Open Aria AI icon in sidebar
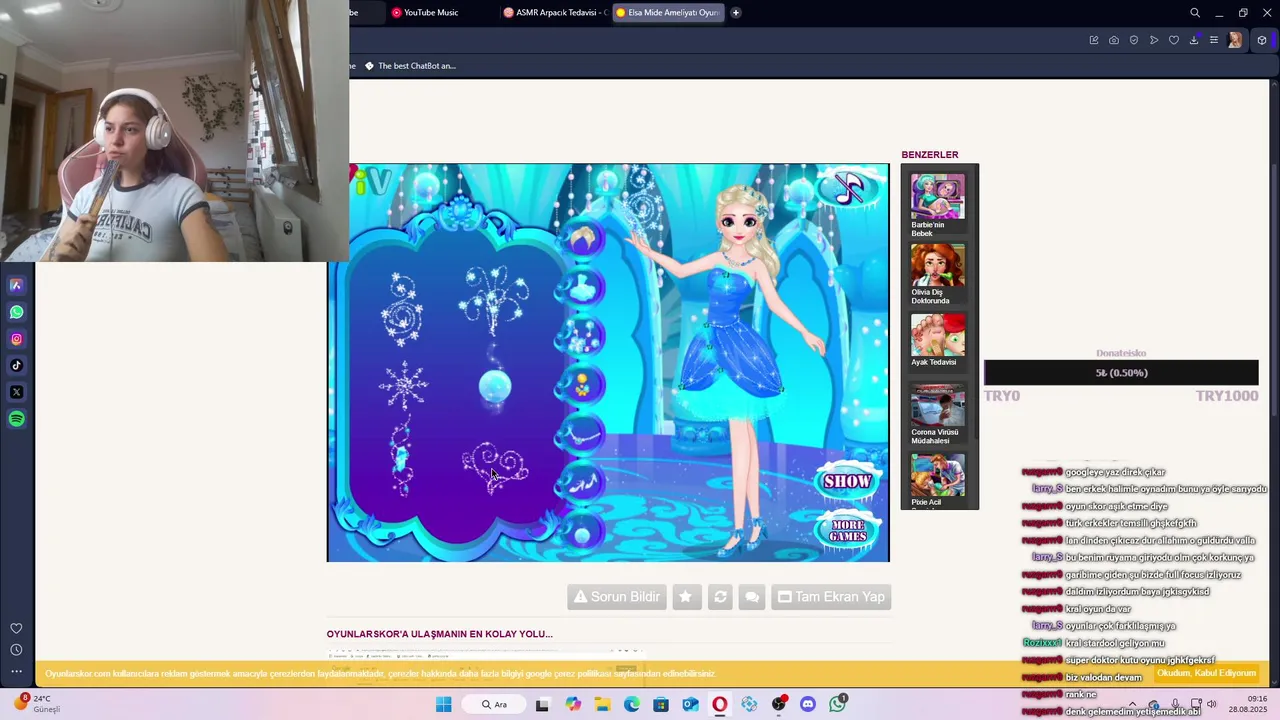The image size is (1280, 720). (16, 285)
